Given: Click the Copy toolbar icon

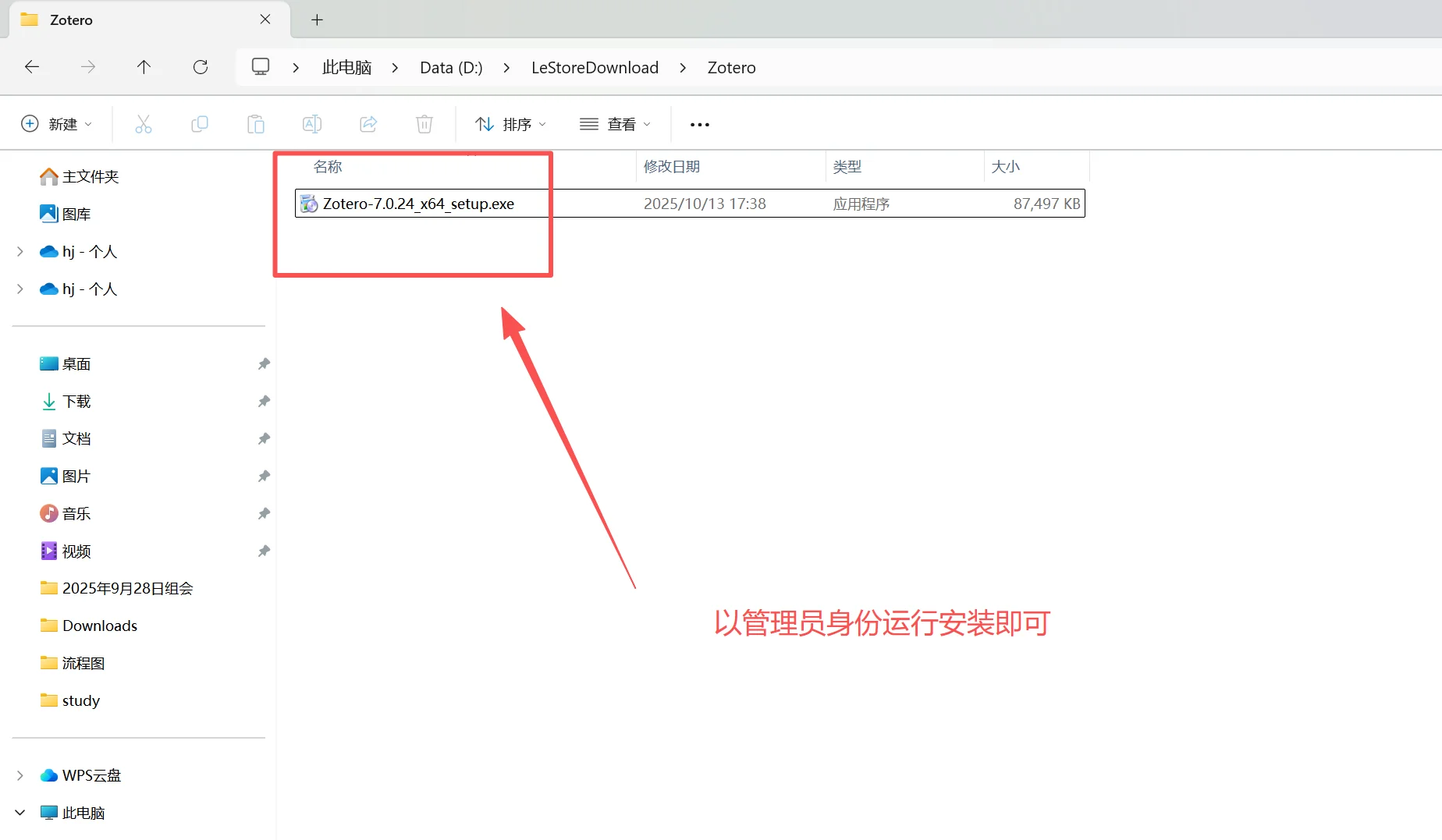Looking at the screenshot, I should tap(200, 124).
